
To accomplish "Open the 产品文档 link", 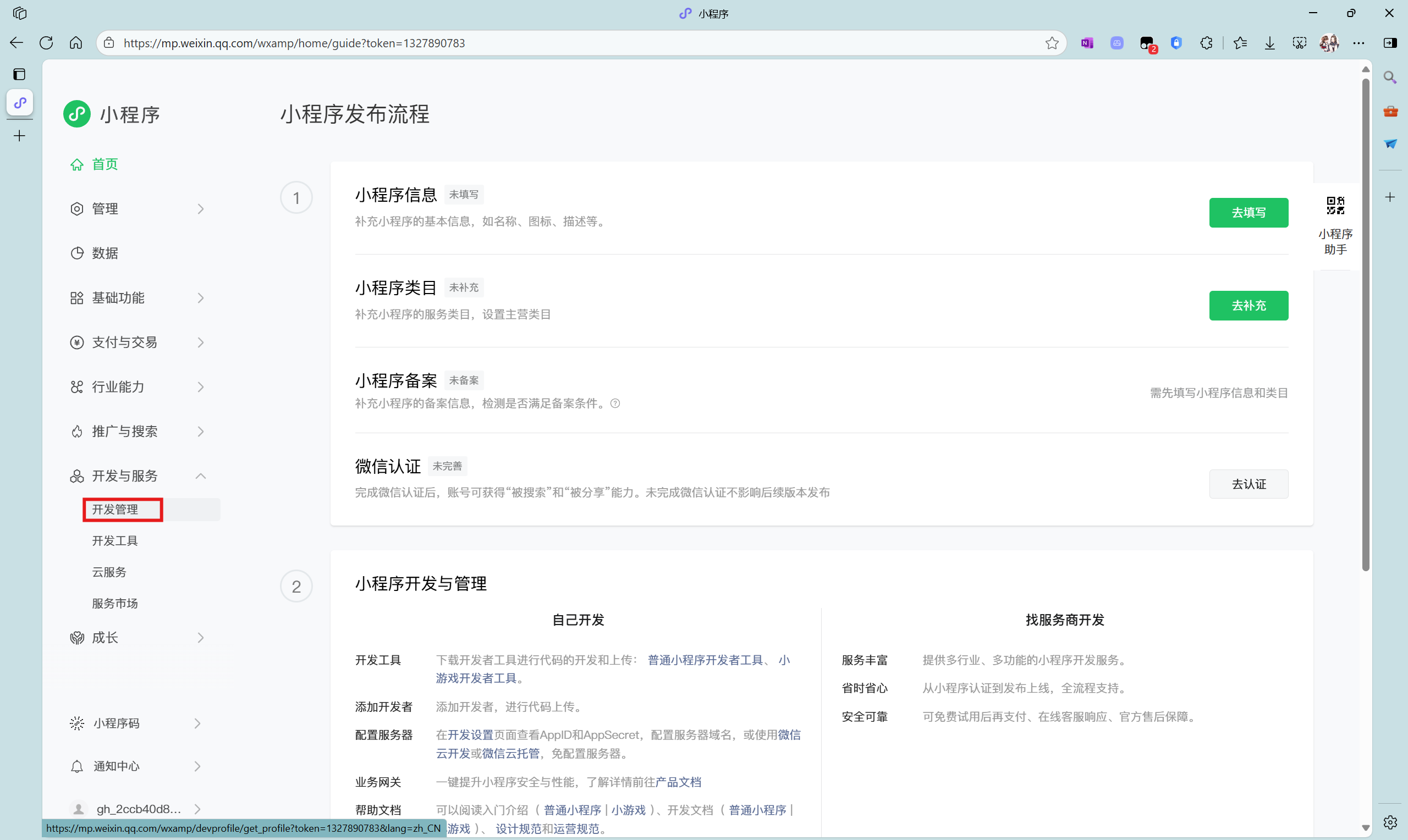I will coord(678,782).
